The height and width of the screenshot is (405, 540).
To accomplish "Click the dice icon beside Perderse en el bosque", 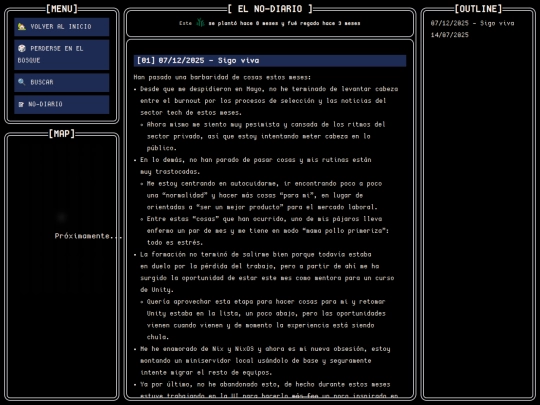I will 22,48.
